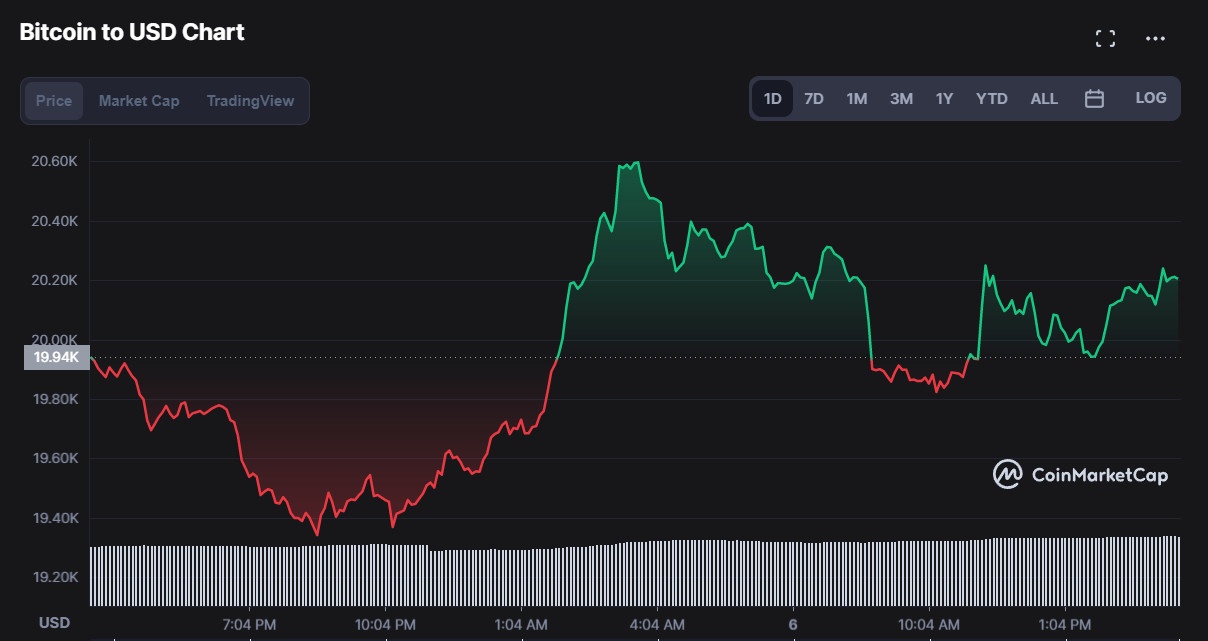Enable the 1Y timeframe
Screen dimensions: 1208x641
point(943,98)
